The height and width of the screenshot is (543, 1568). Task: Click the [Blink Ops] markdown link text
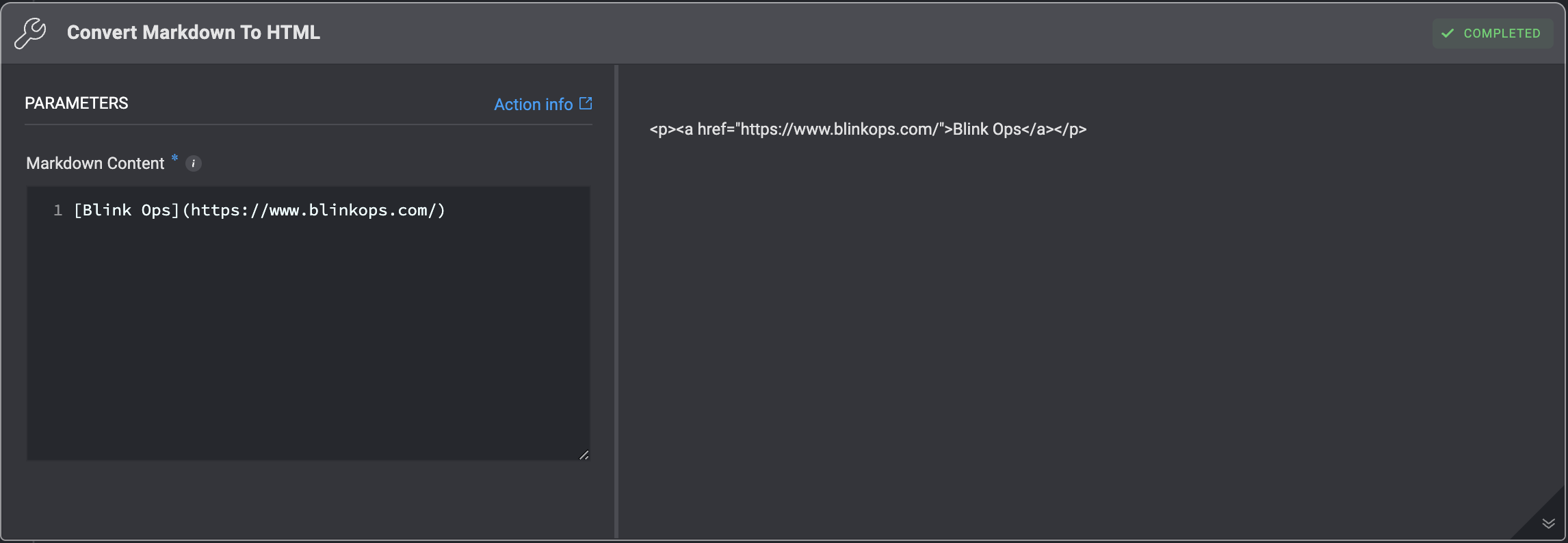127,211
